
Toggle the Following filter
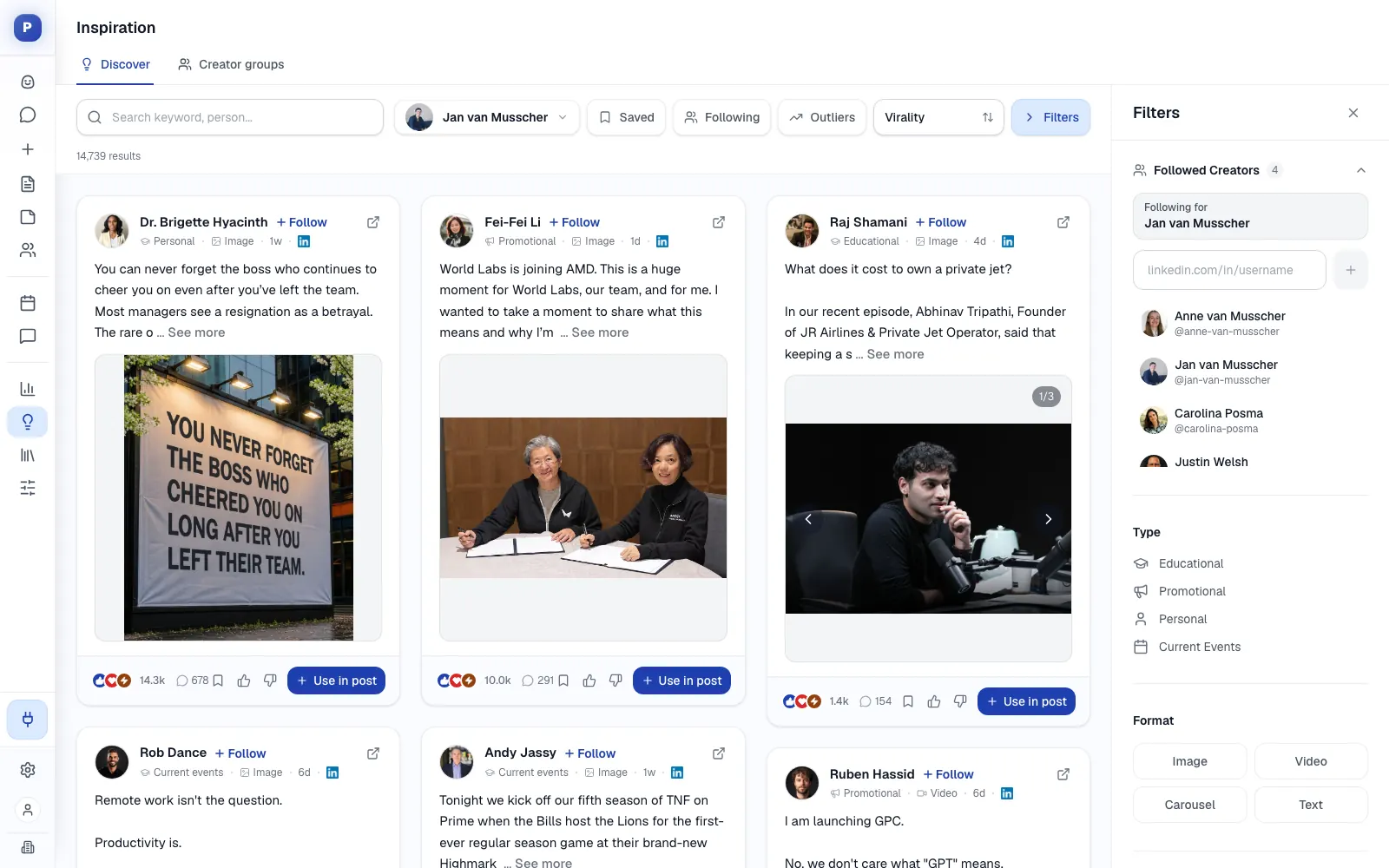tap(722, 117)
